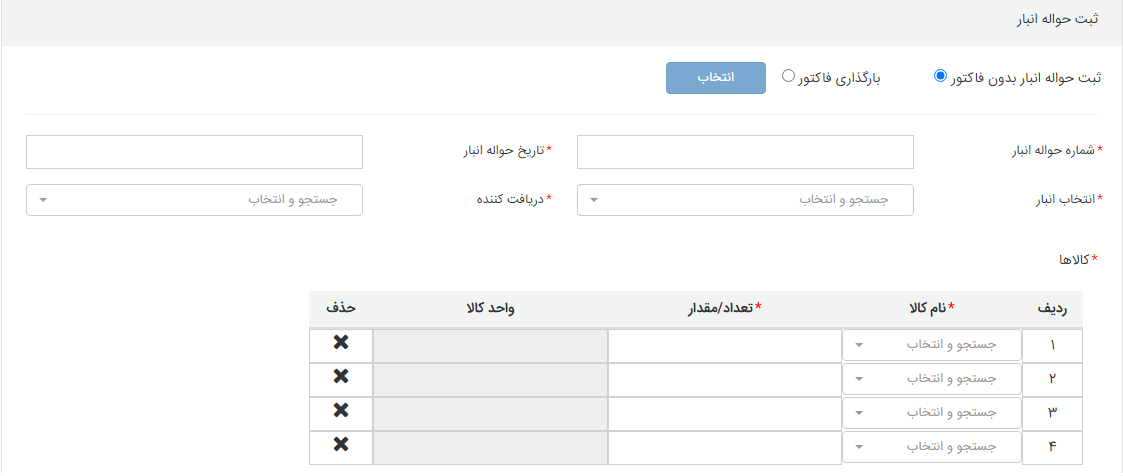1123x476 pixels.
Task: Open the 'انتخاب انبار' dropdown
Action: tap(745, 200)
